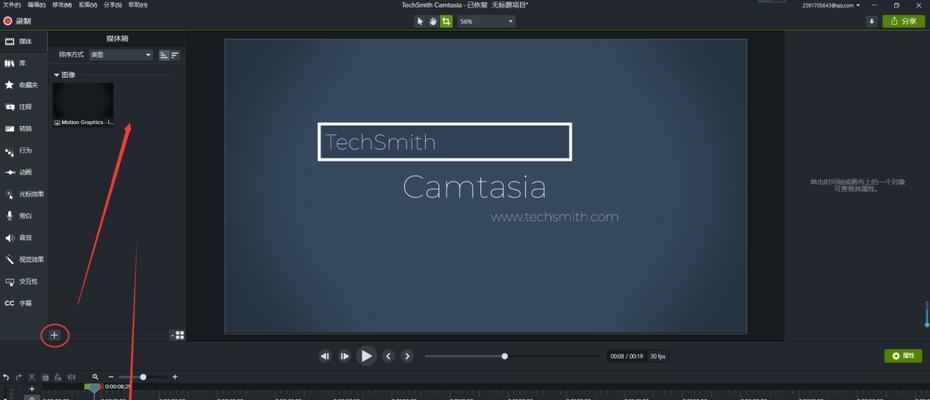Open the 视图 (View) menu

(x=87, y=5)
